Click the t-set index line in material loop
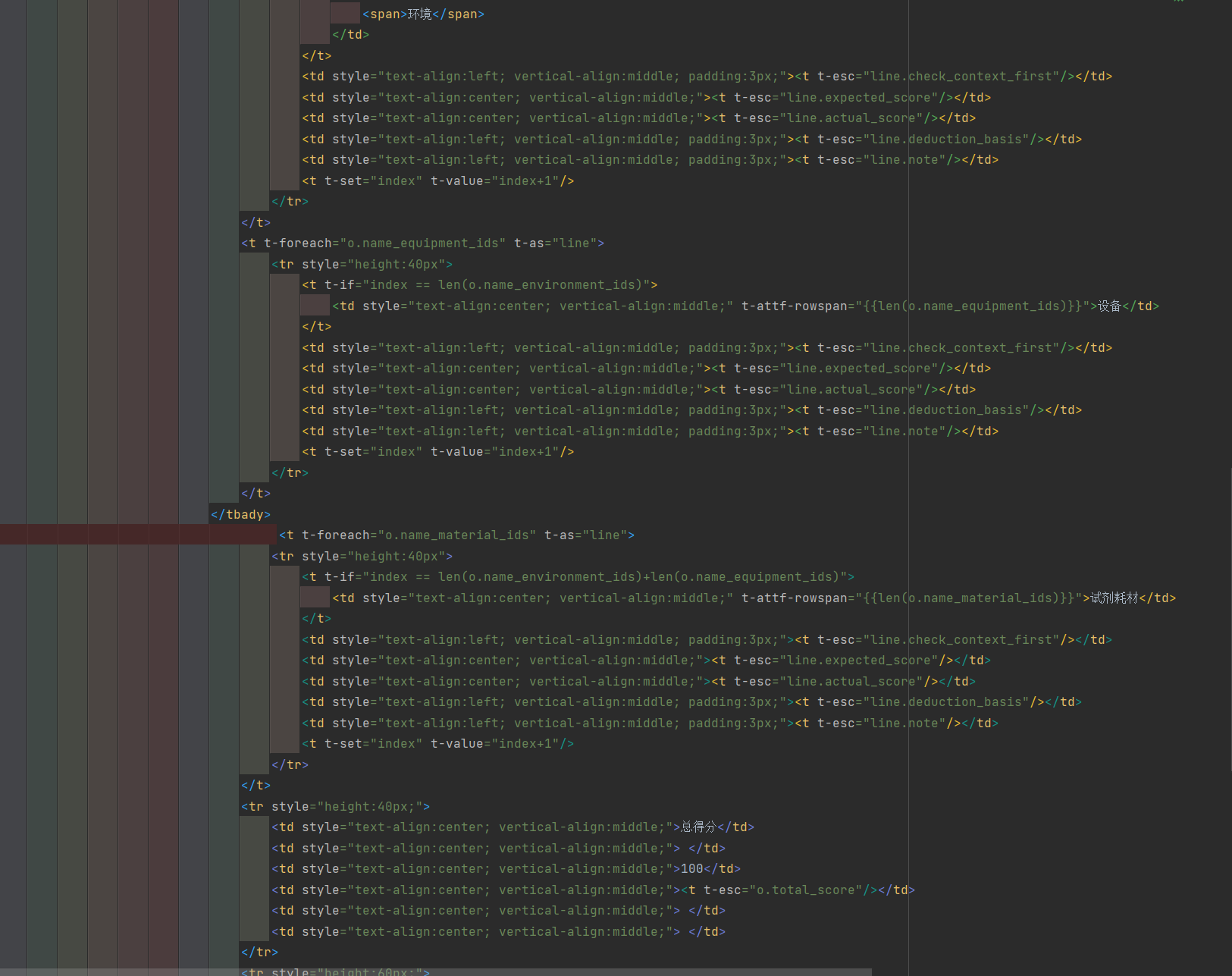1232x976 pixels. click(438, 744)
